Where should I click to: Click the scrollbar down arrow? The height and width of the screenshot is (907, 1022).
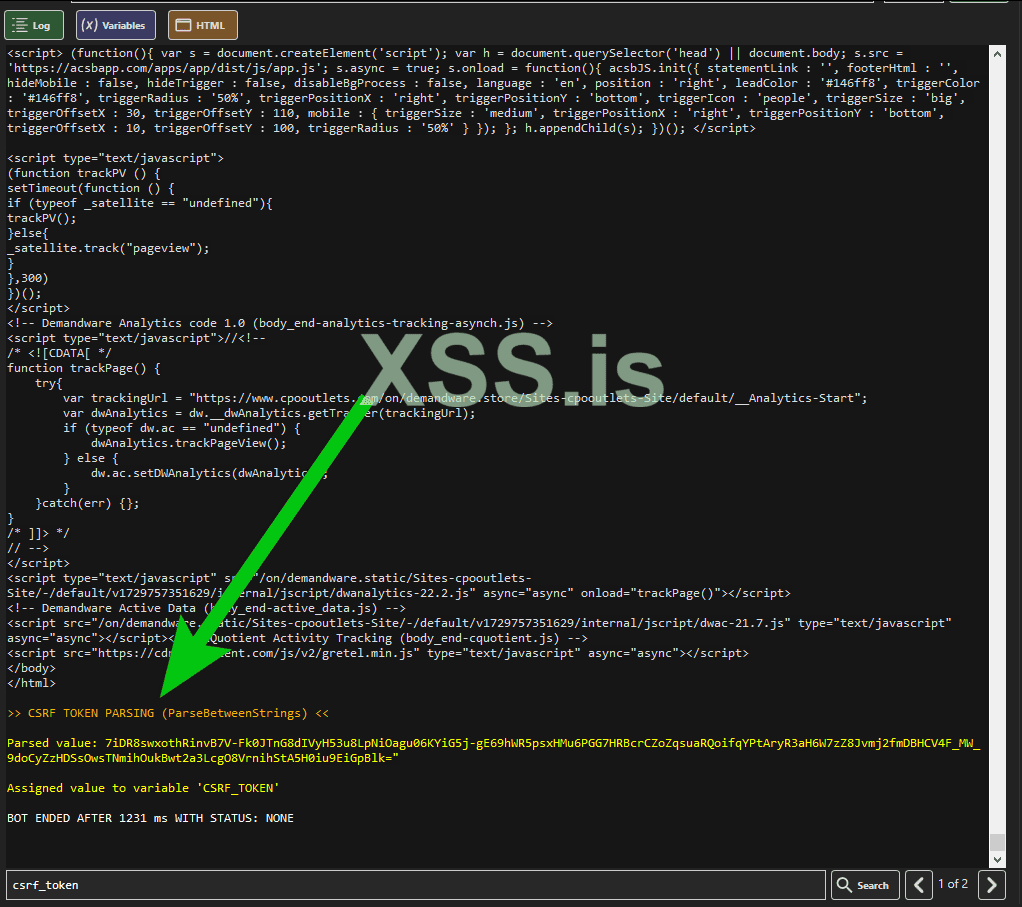tap(997, 859)
